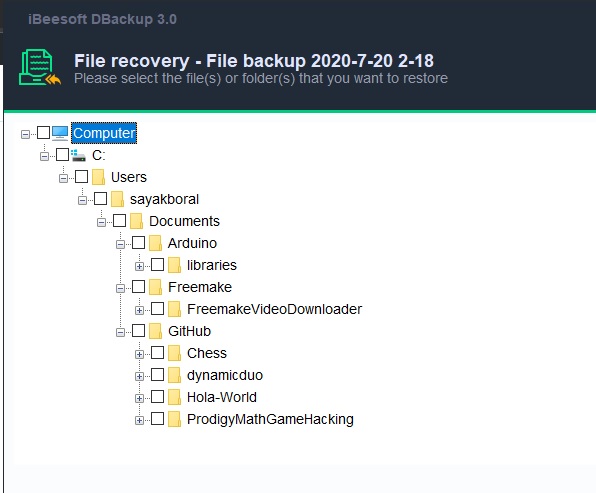Click the GitHub folder icon
Screen dimensions: 596x493
155,331
